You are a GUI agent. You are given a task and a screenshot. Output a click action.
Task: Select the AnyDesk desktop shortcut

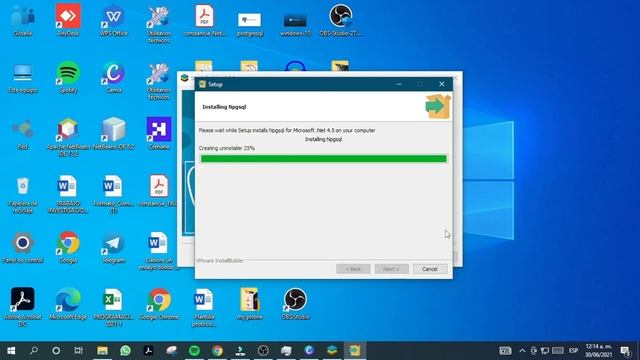tap(68, 20)
